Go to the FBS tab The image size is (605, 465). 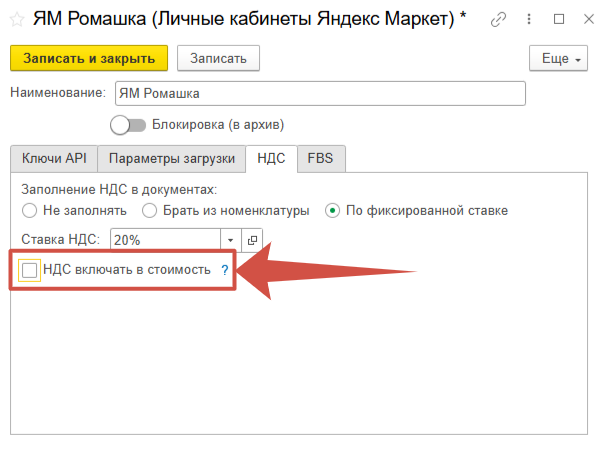click(321, 158)
